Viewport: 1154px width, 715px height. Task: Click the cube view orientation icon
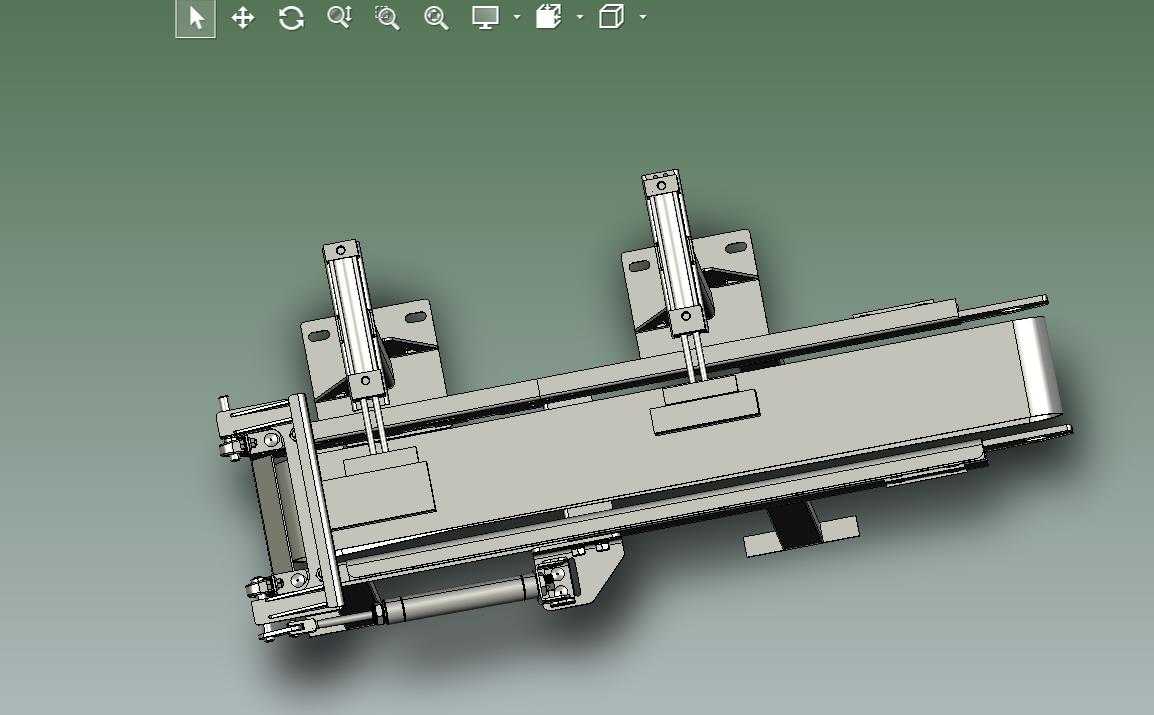tap(612, 17)
